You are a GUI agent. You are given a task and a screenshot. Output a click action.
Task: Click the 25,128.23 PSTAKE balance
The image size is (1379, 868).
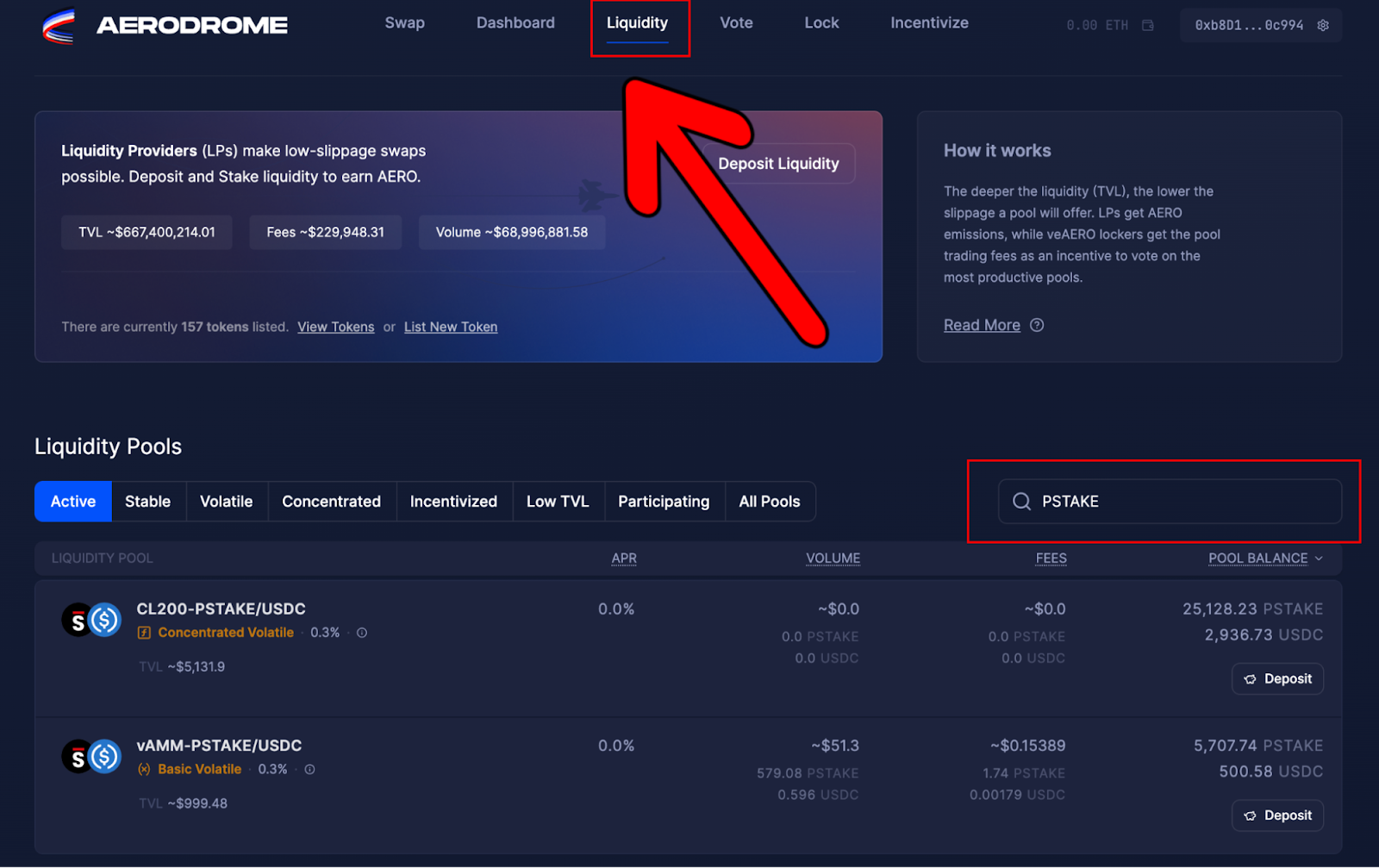tap(1252, 609)
